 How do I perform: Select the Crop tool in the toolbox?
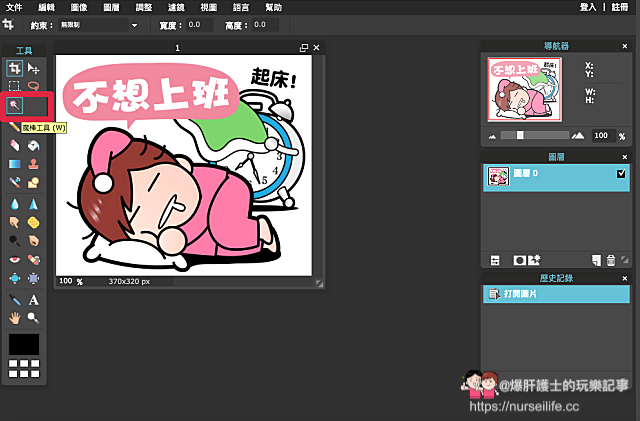[x=15, y=69]
